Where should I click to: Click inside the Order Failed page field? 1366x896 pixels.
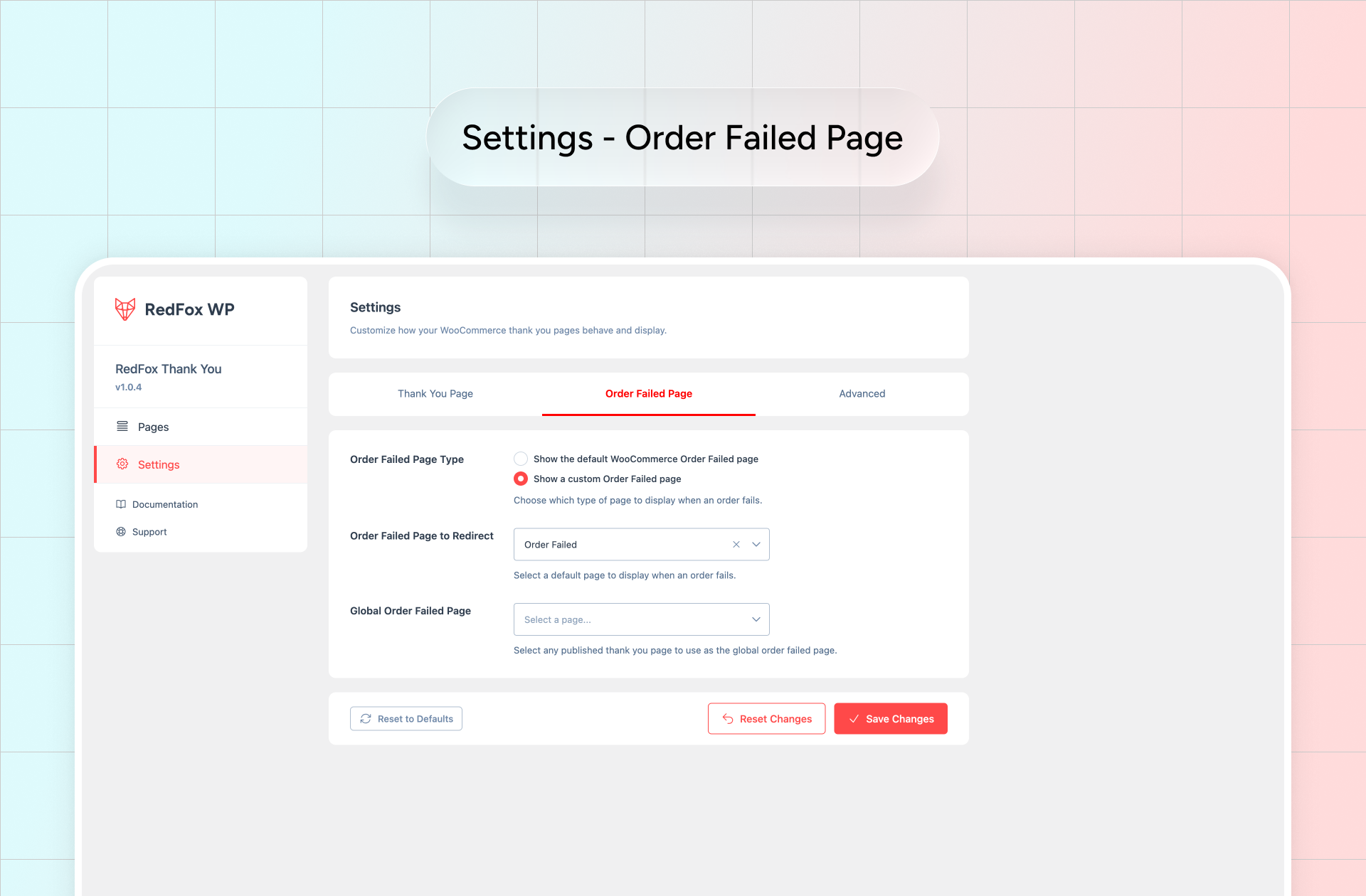tap(619, 544)
